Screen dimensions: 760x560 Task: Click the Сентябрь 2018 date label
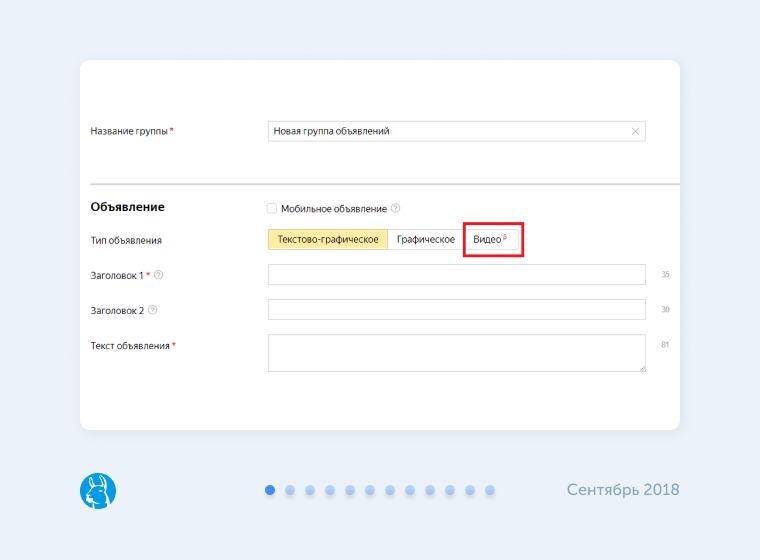point(623,490)
